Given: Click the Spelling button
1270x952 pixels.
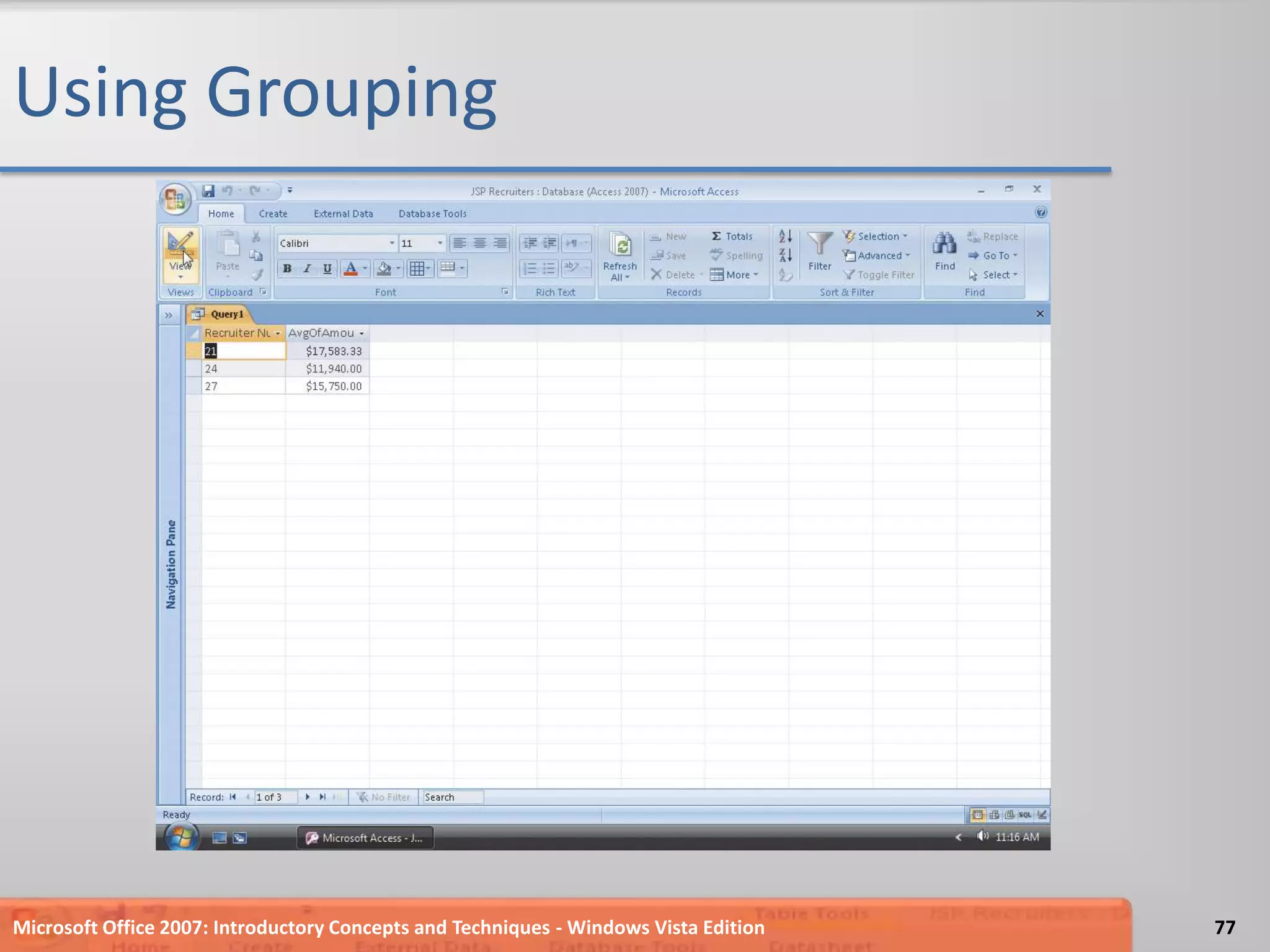Looking at the screenshot, I should (736, 255).
